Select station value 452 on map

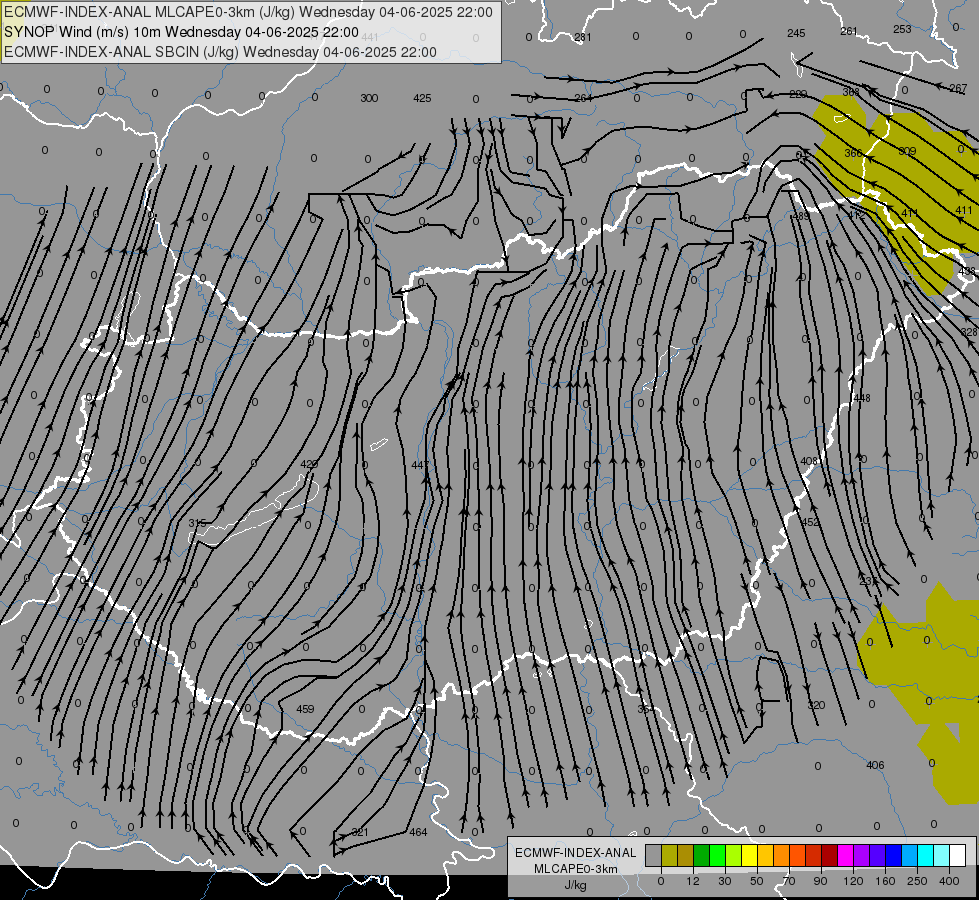810,522
